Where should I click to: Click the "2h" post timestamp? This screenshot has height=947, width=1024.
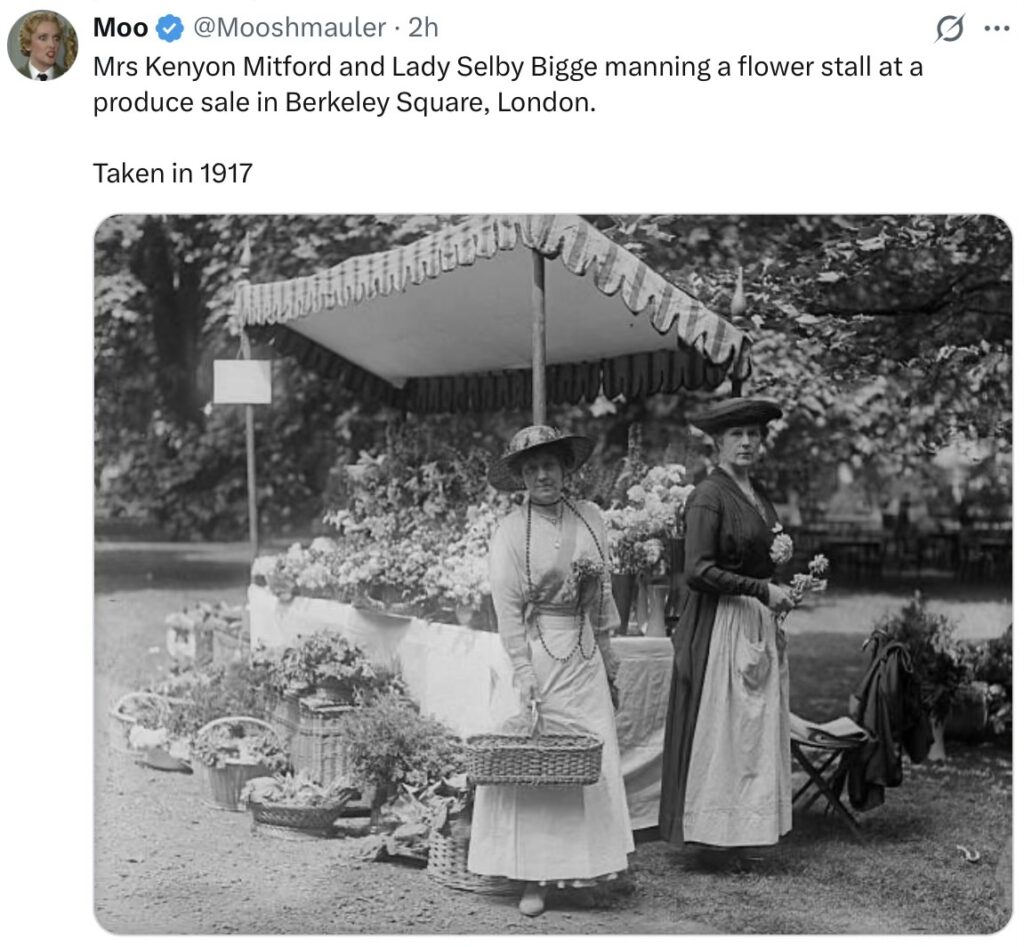click(x=423, y=28)
